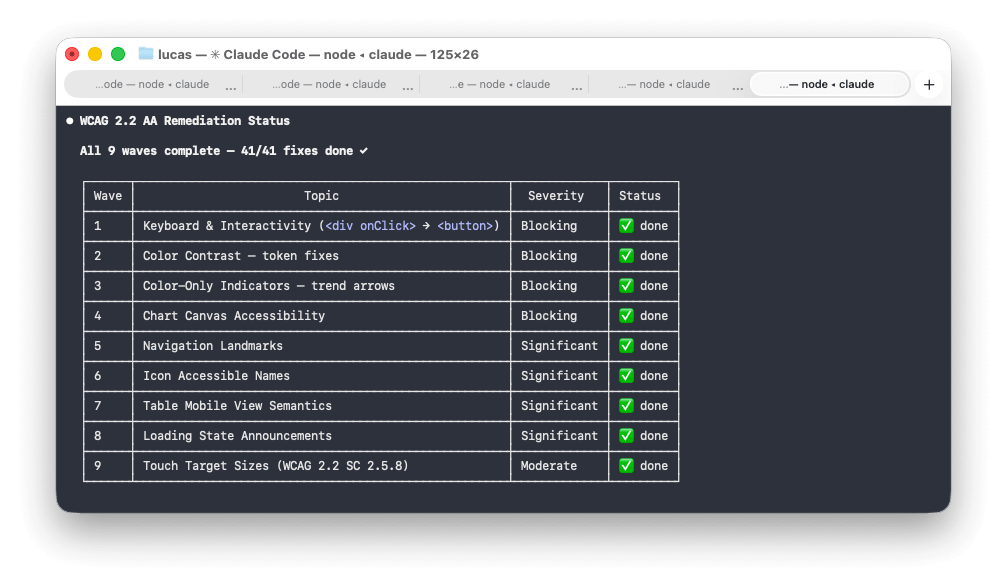
Task: Click the green check for Navigation Landmarks row
Action: [x=627, y=346]
